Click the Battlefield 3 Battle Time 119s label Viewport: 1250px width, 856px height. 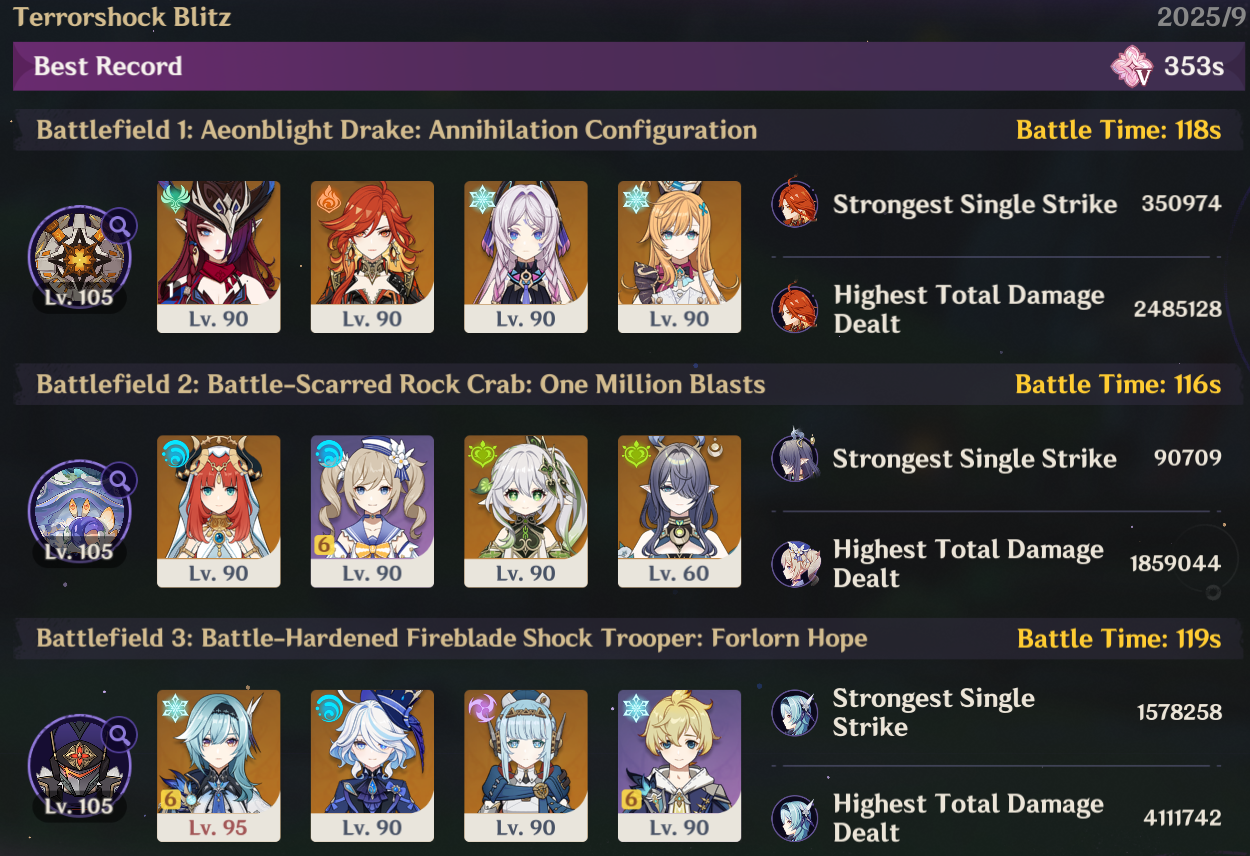pos(1119,639)
